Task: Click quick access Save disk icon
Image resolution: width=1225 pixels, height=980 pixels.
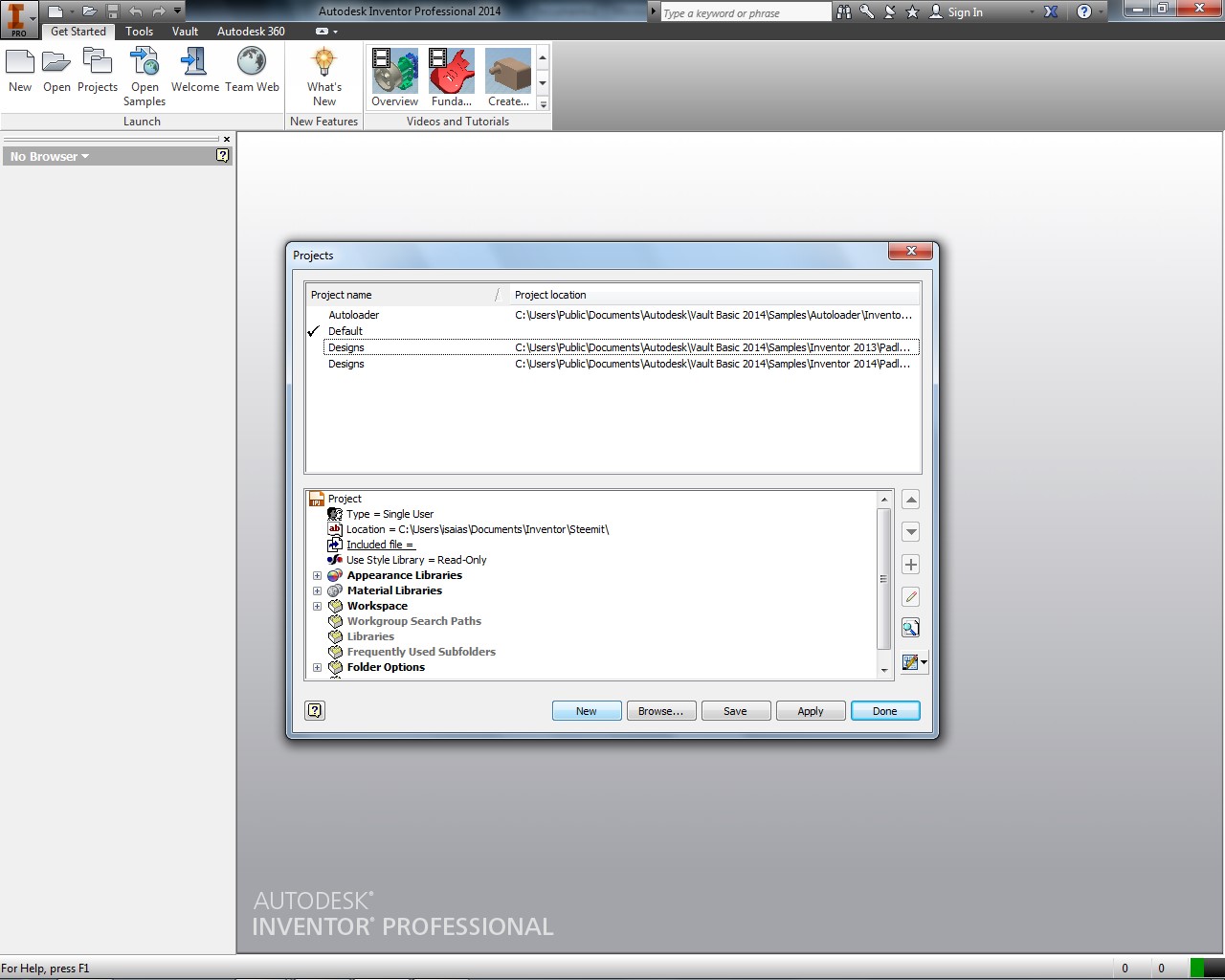Action: point(113,11)
